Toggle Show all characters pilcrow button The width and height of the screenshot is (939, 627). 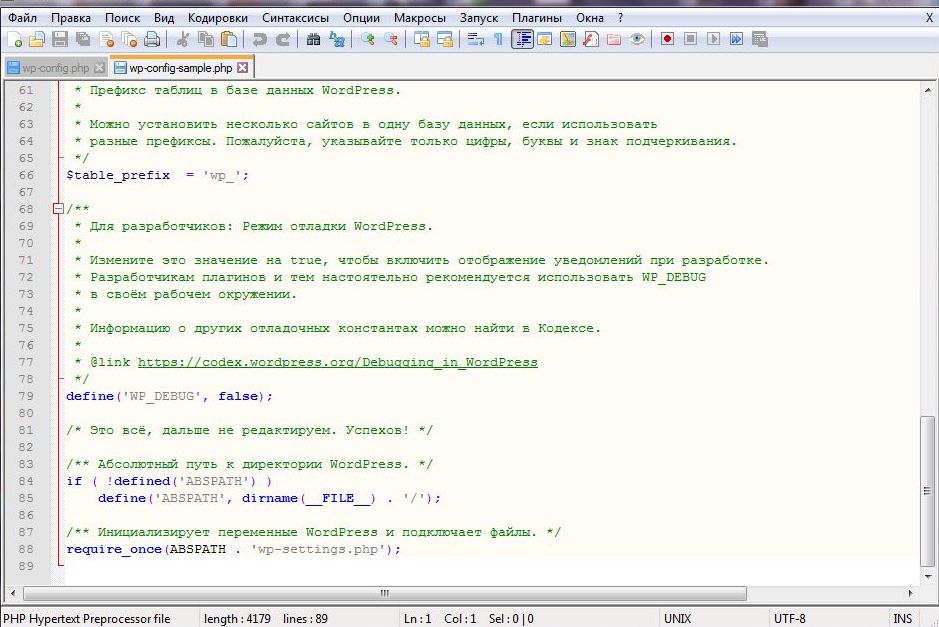498,40
